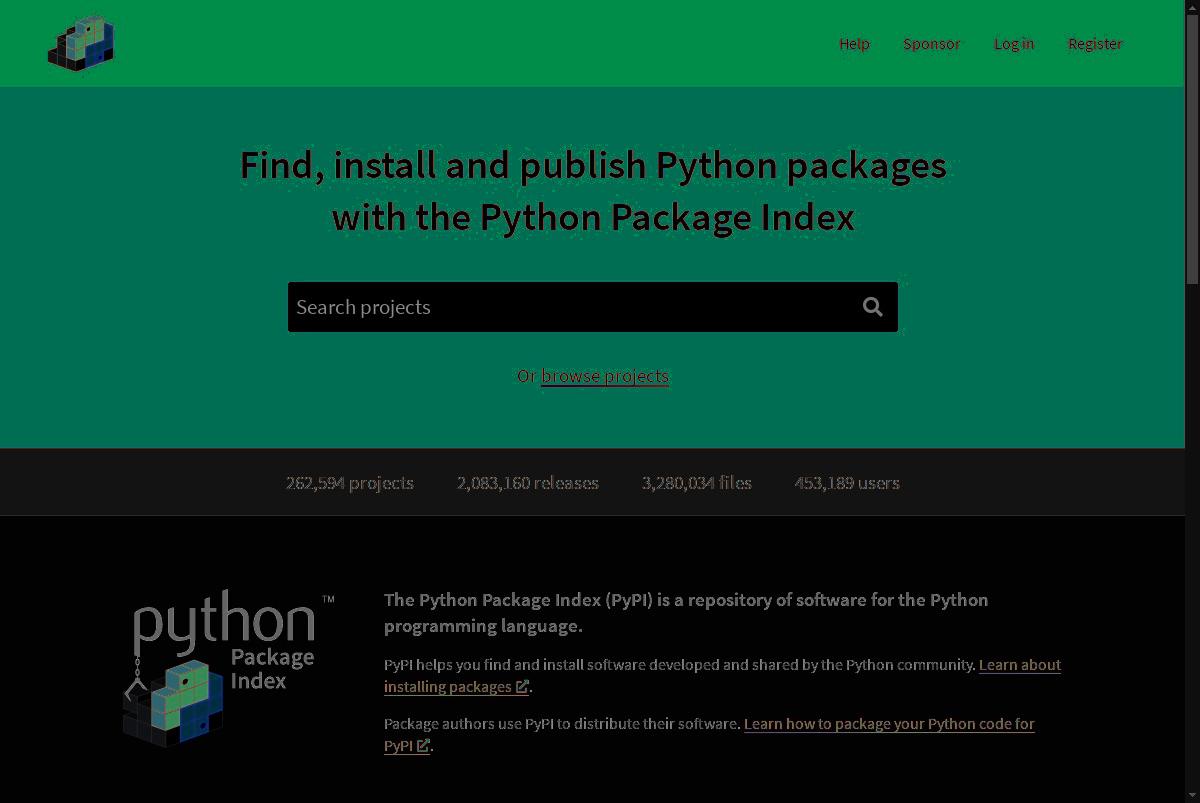The height and width of the screenshot is (803, 1200).
Task: Go to Log in
Action: (x=1014, y=43)
